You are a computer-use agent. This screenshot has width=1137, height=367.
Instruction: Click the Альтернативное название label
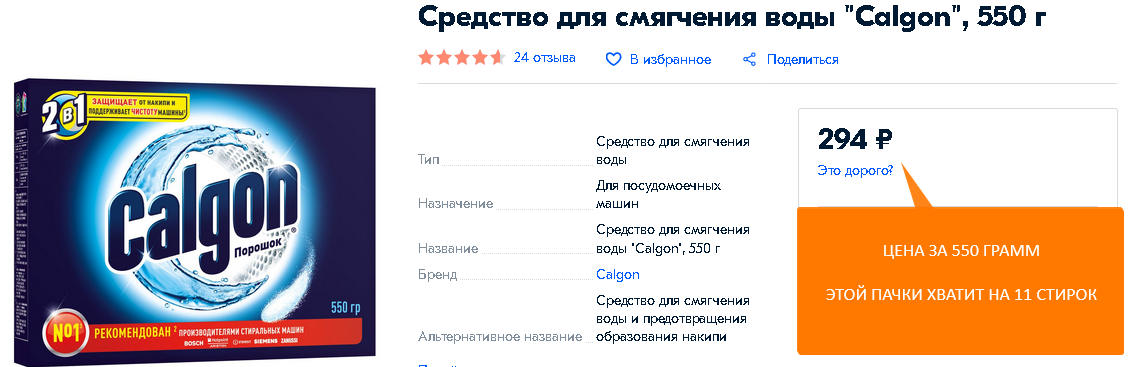tap(500, 337)
